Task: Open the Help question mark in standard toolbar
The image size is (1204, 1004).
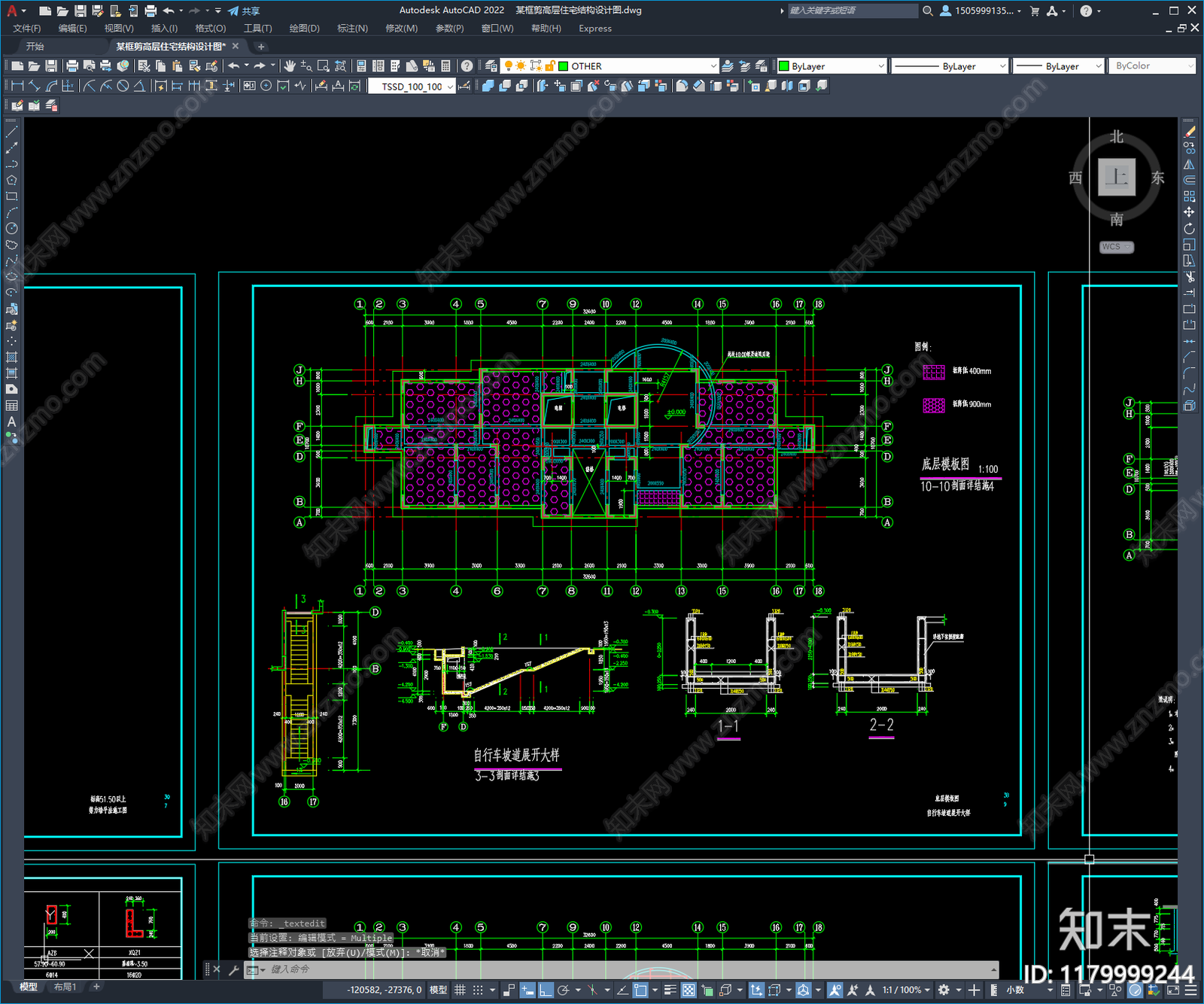Action: coord(467,66)
